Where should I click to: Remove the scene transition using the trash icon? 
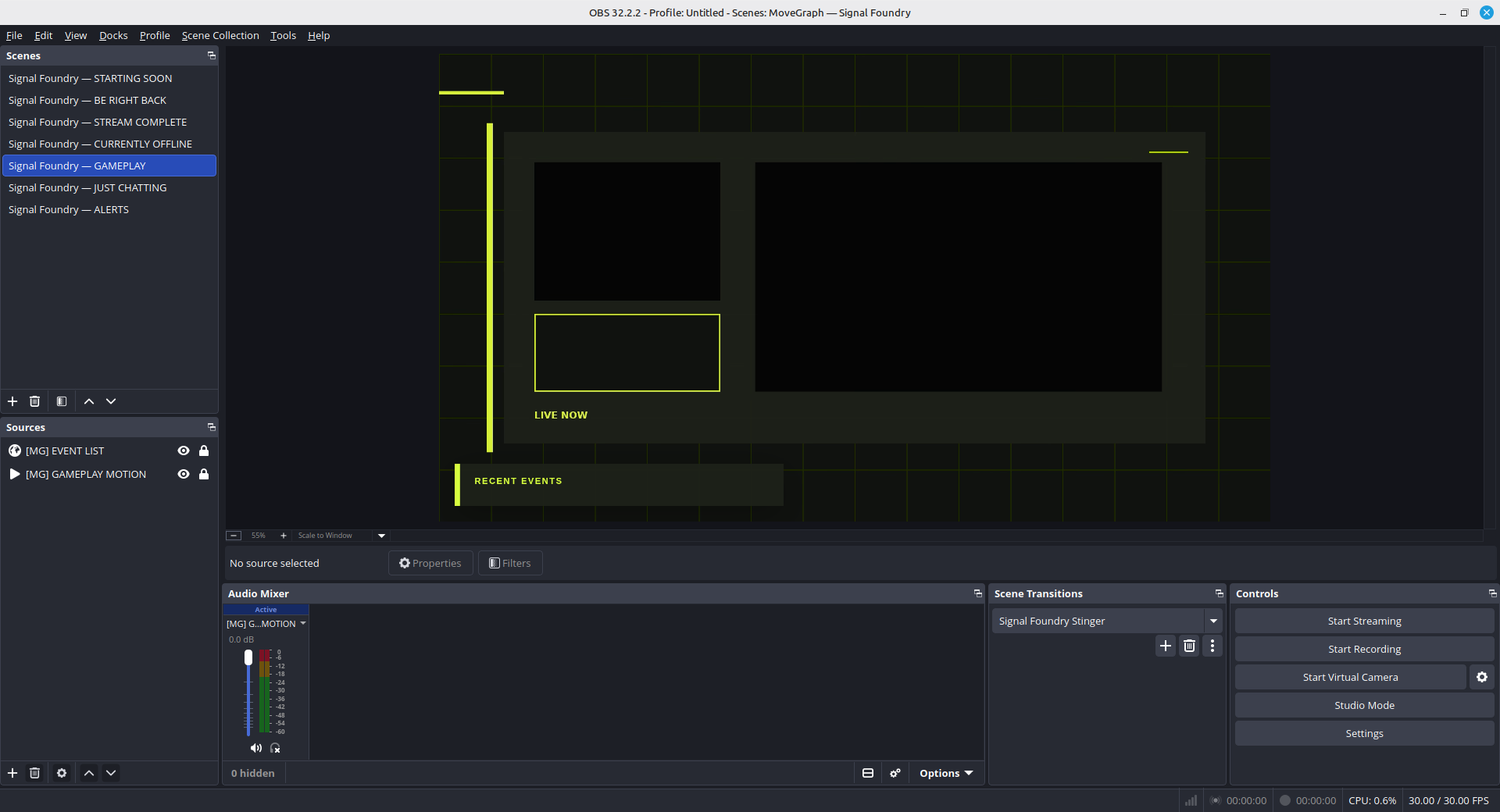(1189, 646)
